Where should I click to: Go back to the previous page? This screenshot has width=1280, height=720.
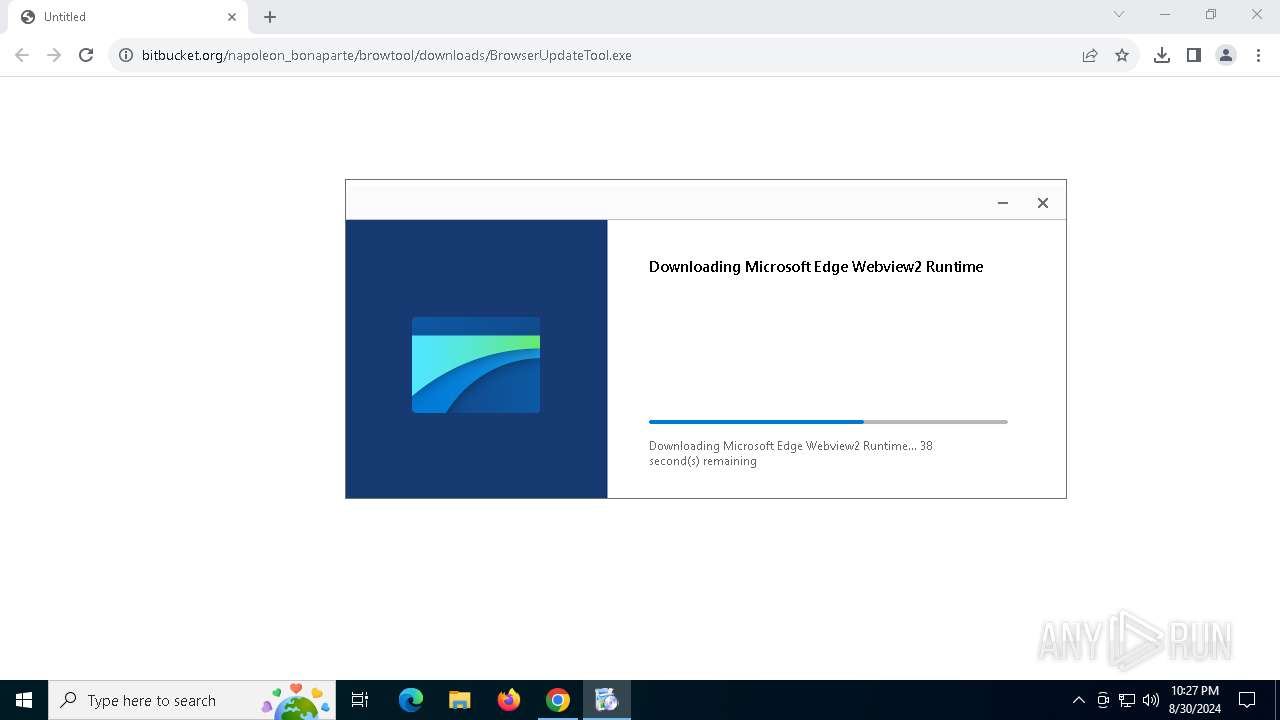click(22, 55)
